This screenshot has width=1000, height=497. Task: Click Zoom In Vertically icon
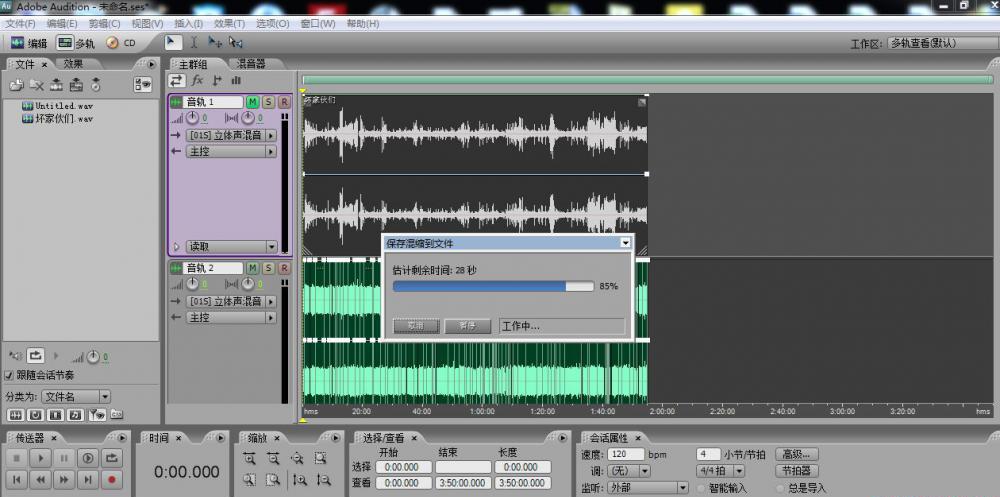click(x=300, y=480)
